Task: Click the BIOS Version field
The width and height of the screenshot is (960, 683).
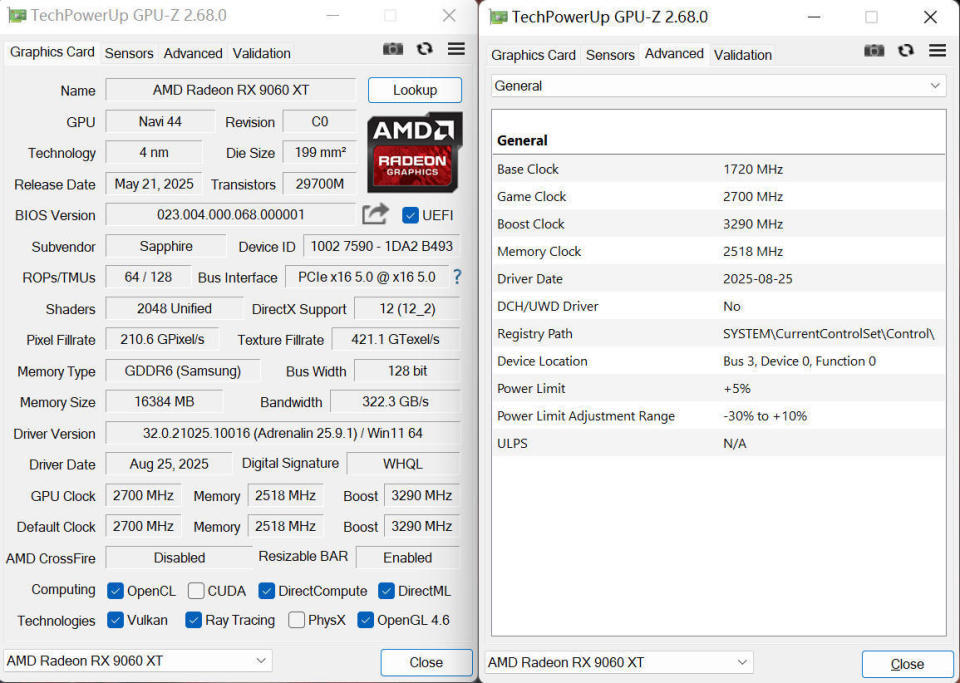Action: coord(230,215)
